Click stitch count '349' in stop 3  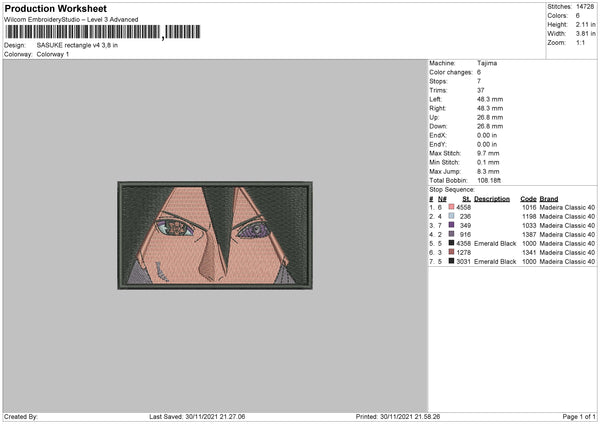(465, 225)
